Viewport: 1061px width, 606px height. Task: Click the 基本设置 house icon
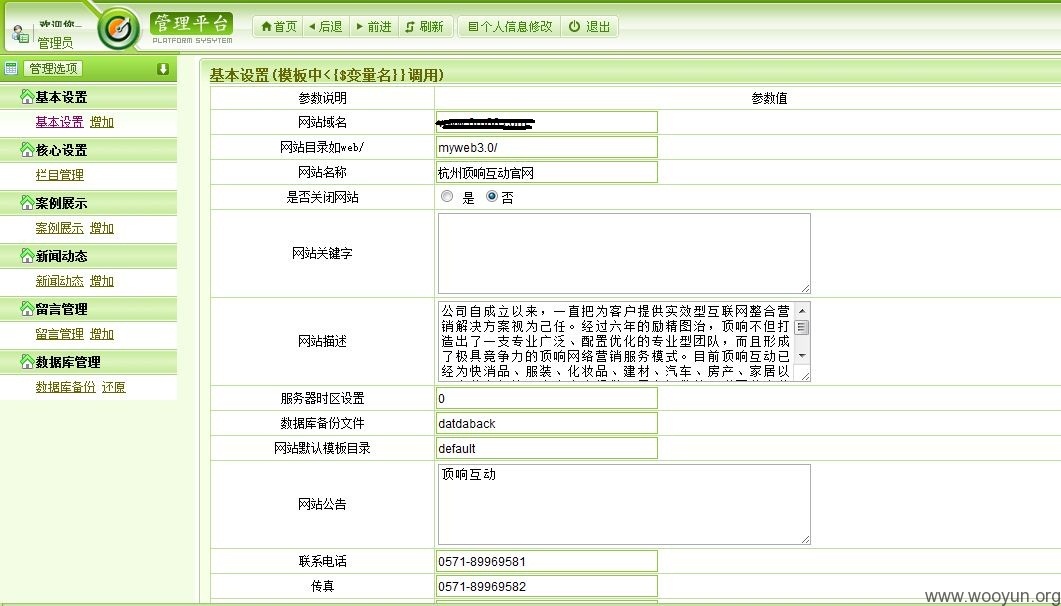click(x=26, y=97)
